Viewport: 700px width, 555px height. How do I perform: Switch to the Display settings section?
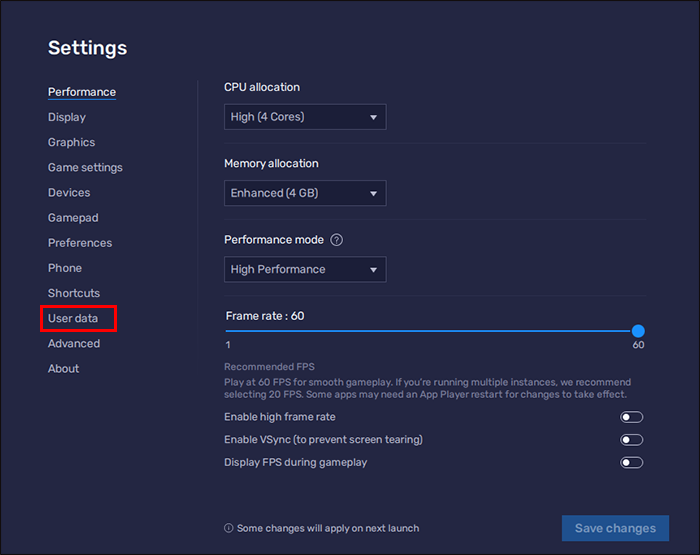click(67, 117)
